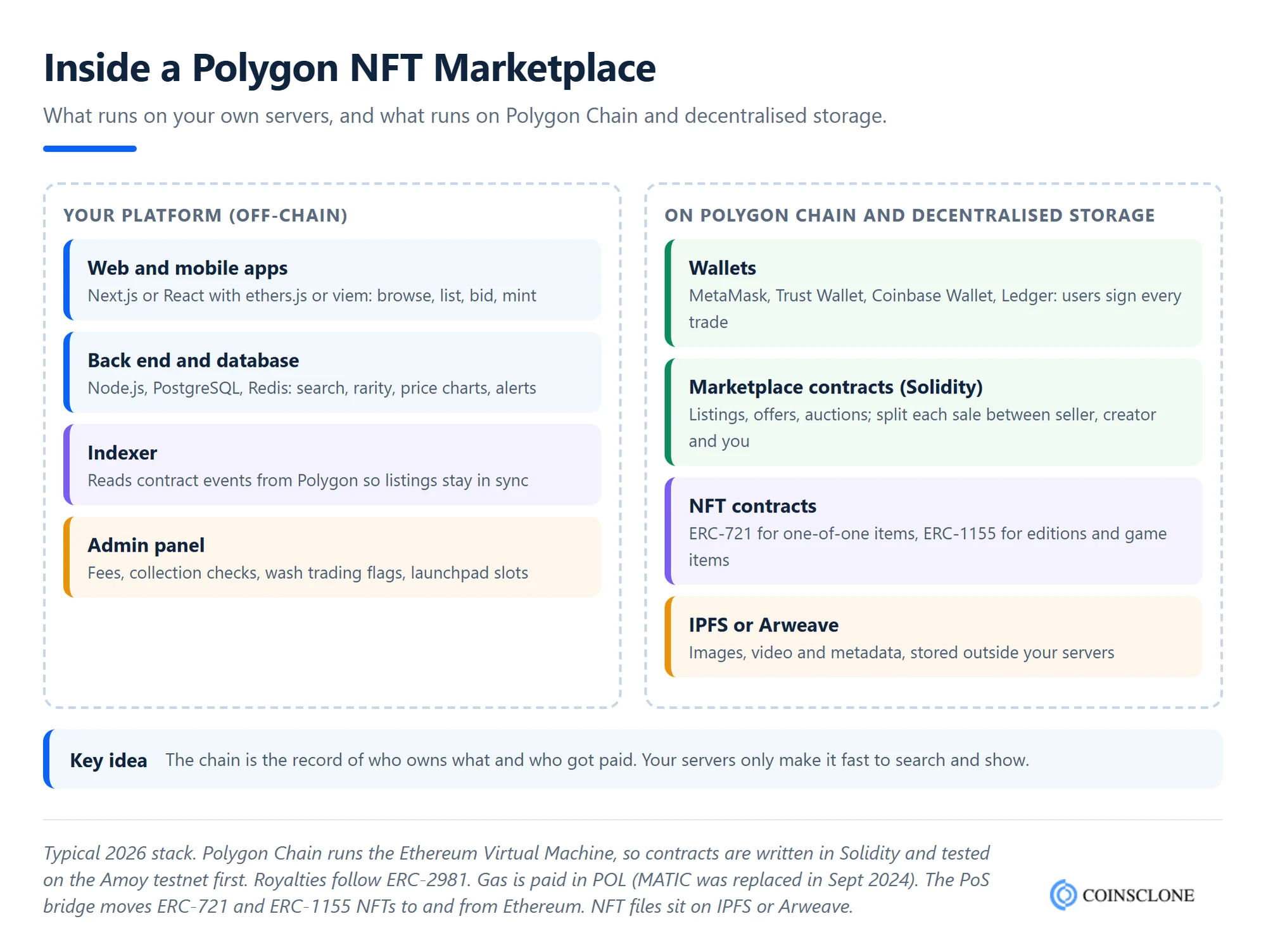Screen dimensions: 1266x952
Task: Click the IPFS or Arweave heading
Action: pyautogui.click(x=764, y=625)
